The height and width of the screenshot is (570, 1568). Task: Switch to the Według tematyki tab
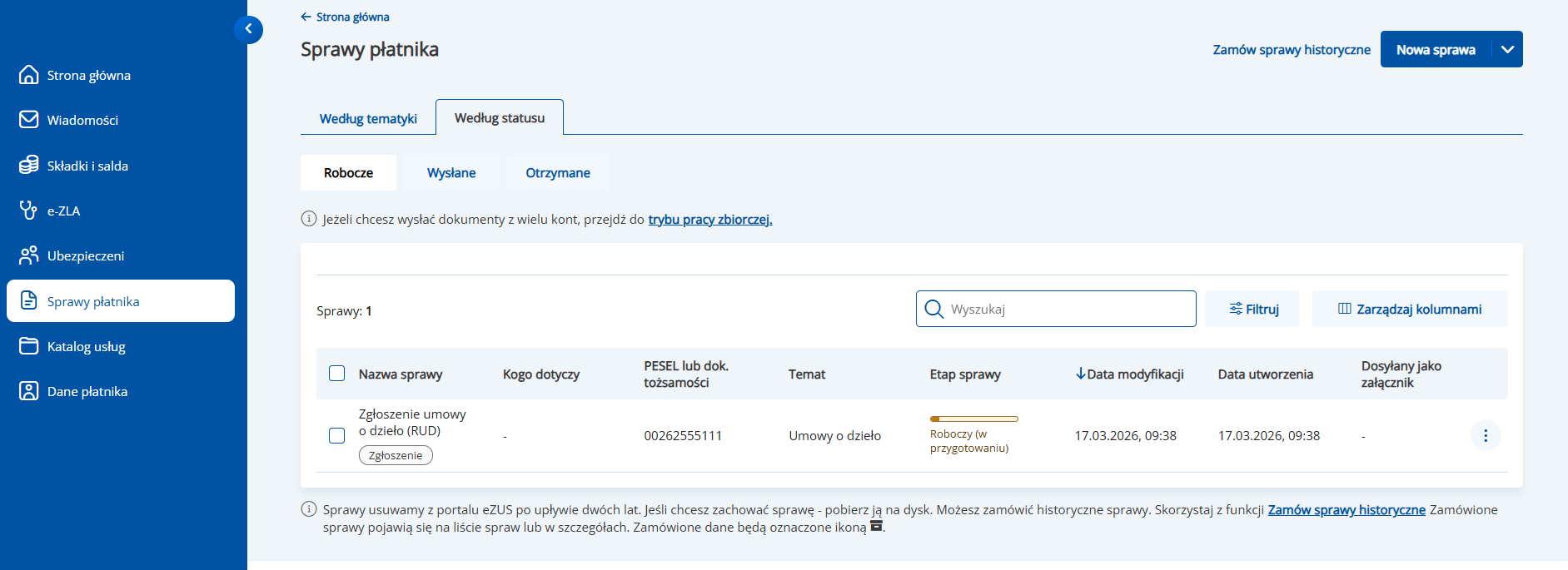pos(368,118)
